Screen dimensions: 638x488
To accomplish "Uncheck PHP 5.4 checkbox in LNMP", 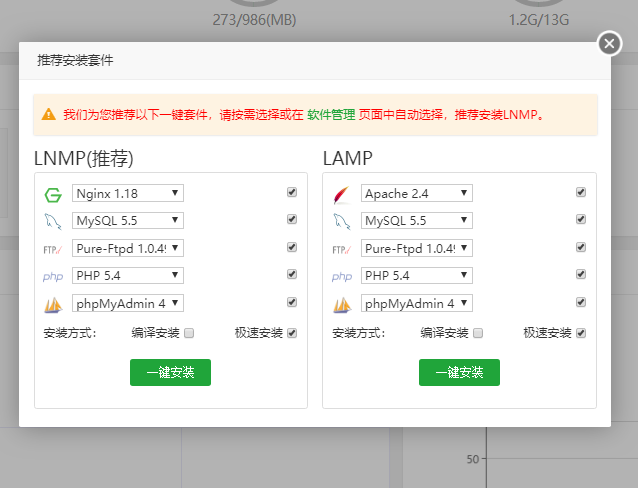I will tap(292, 274).
